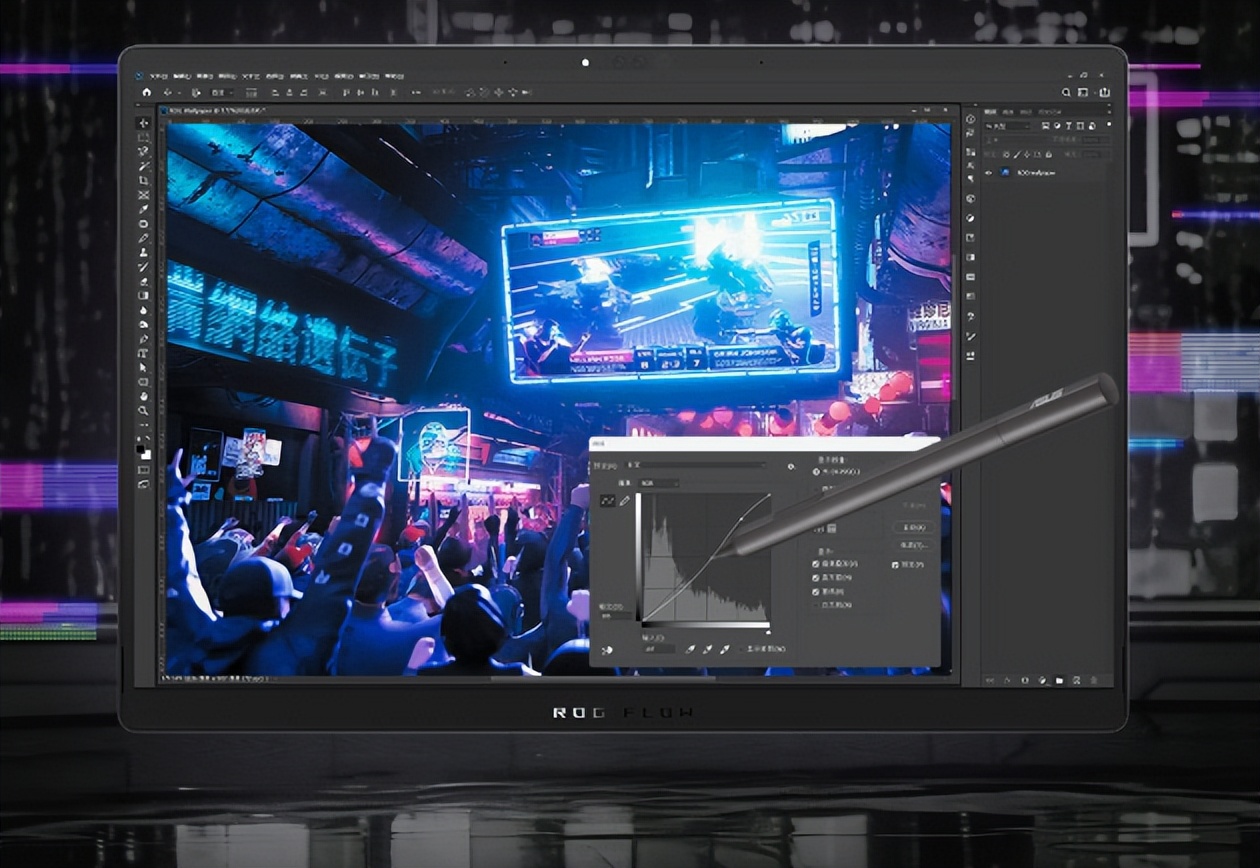Open the Preset dropdown in Curves dialog

point(695,465)
